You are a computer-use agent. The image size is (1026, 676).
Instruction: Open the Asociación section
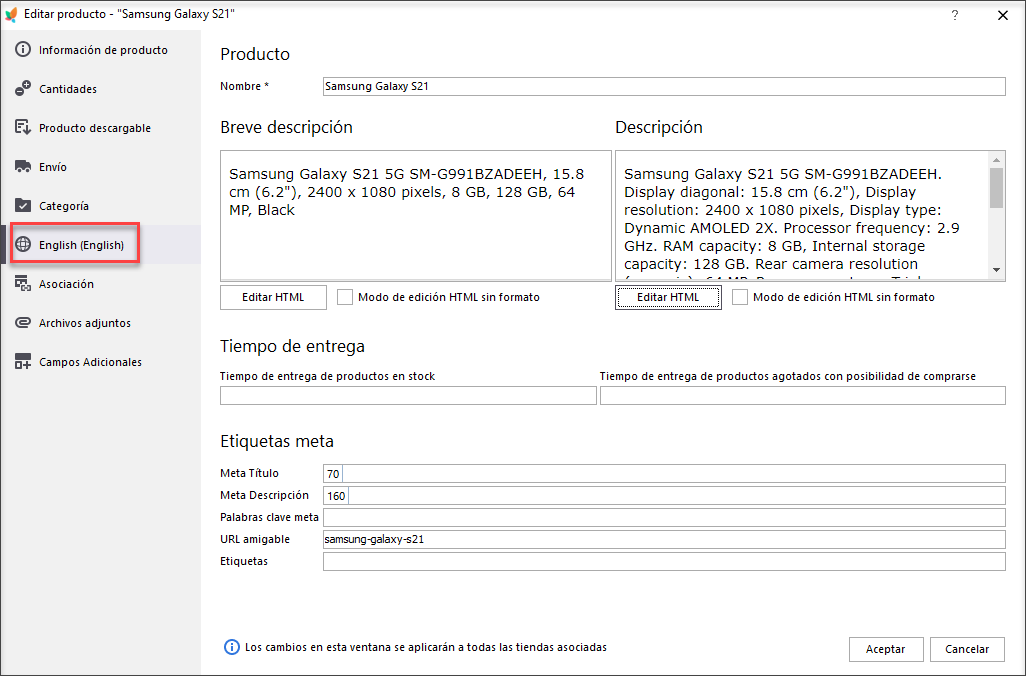pyautogui.click(x=101, y=283)
